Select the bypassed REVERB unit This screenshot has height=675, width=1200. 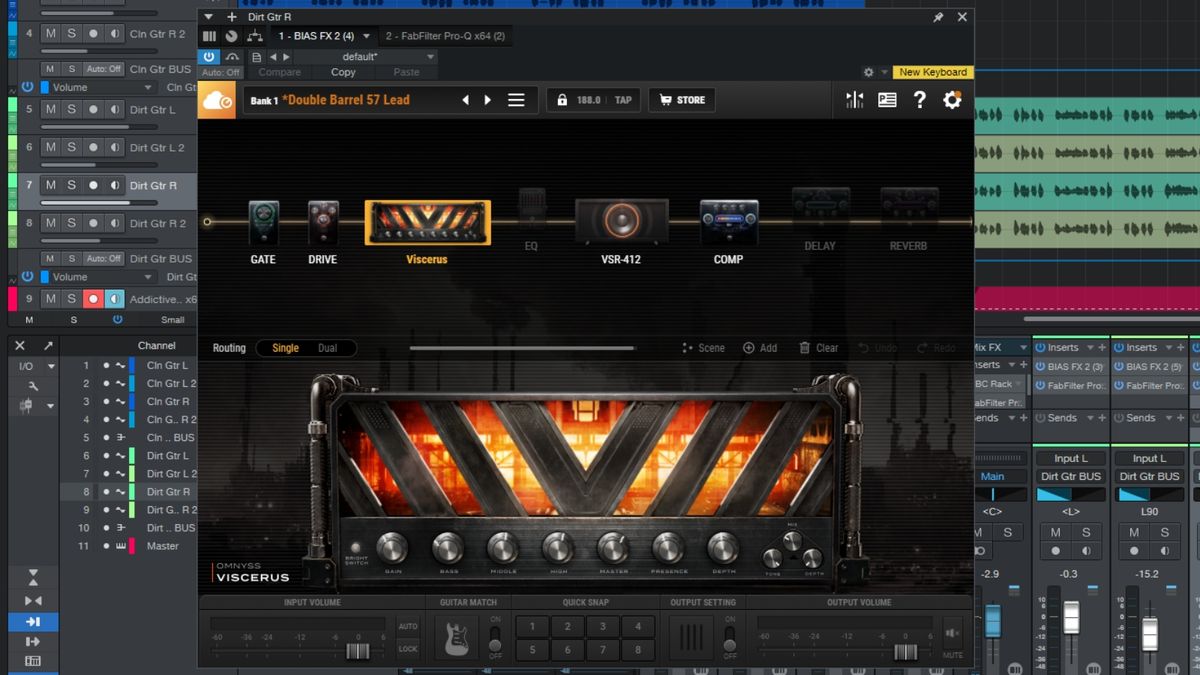pos(909,208)
